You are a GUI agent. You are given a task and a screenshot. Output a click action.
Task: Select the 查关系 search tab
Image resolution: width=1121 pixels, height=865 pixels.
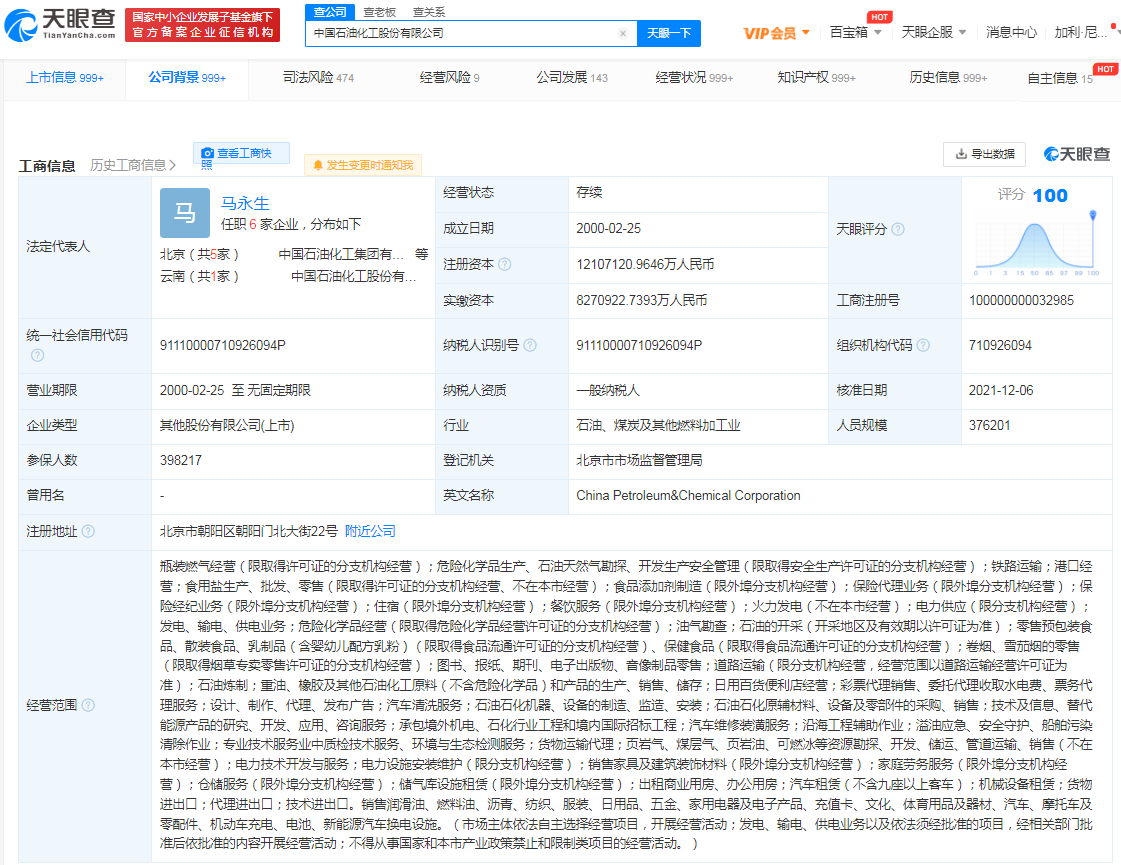coord(429,12)
